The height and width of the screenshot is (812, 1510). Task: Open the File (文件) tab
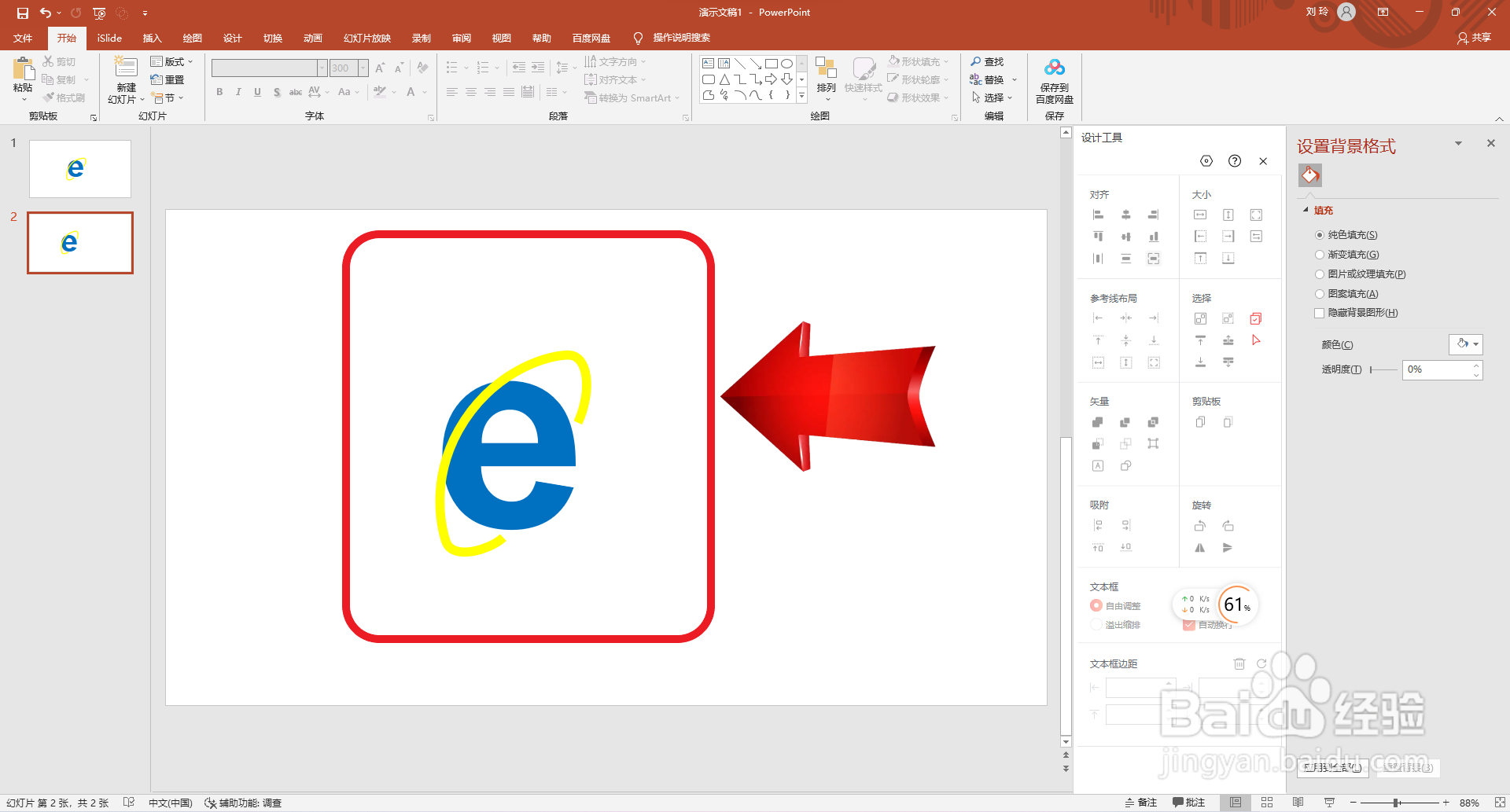pyautogui.click(x=23, y=38)
